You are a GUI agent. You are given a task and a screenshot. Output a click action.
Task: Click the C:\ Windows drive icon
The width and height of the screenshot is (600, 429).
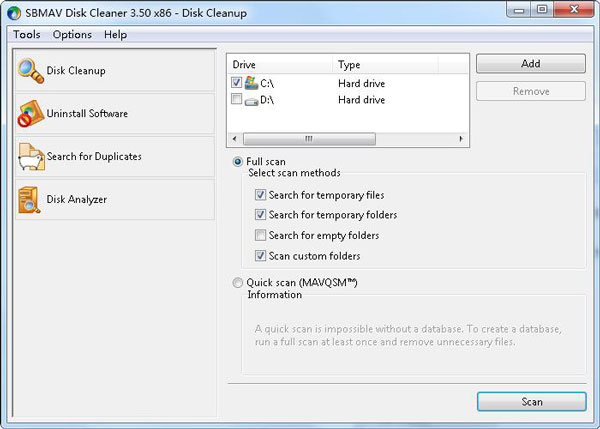pos(251,83)
